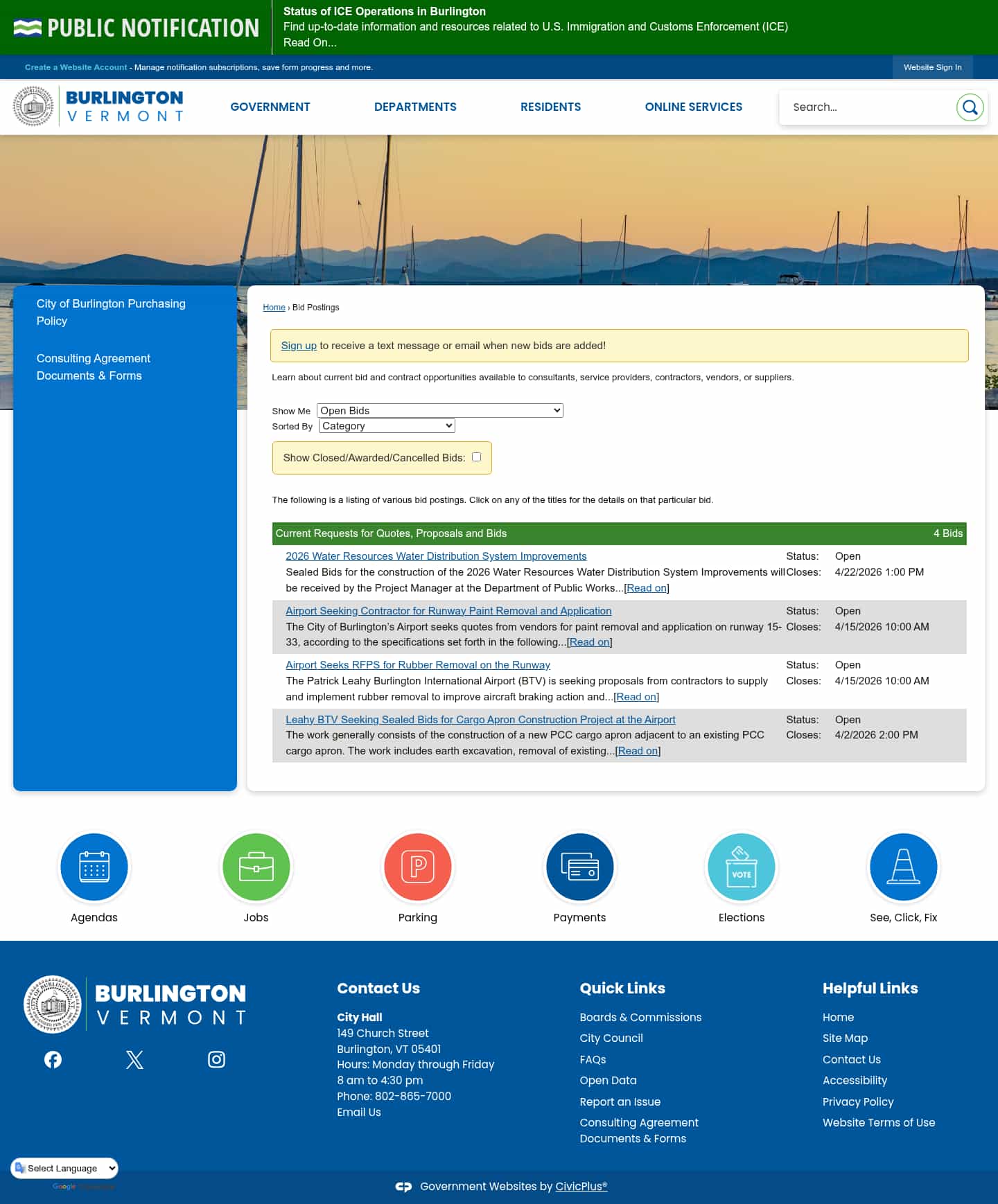Open the Select Language dropdown

(64, 1168)
